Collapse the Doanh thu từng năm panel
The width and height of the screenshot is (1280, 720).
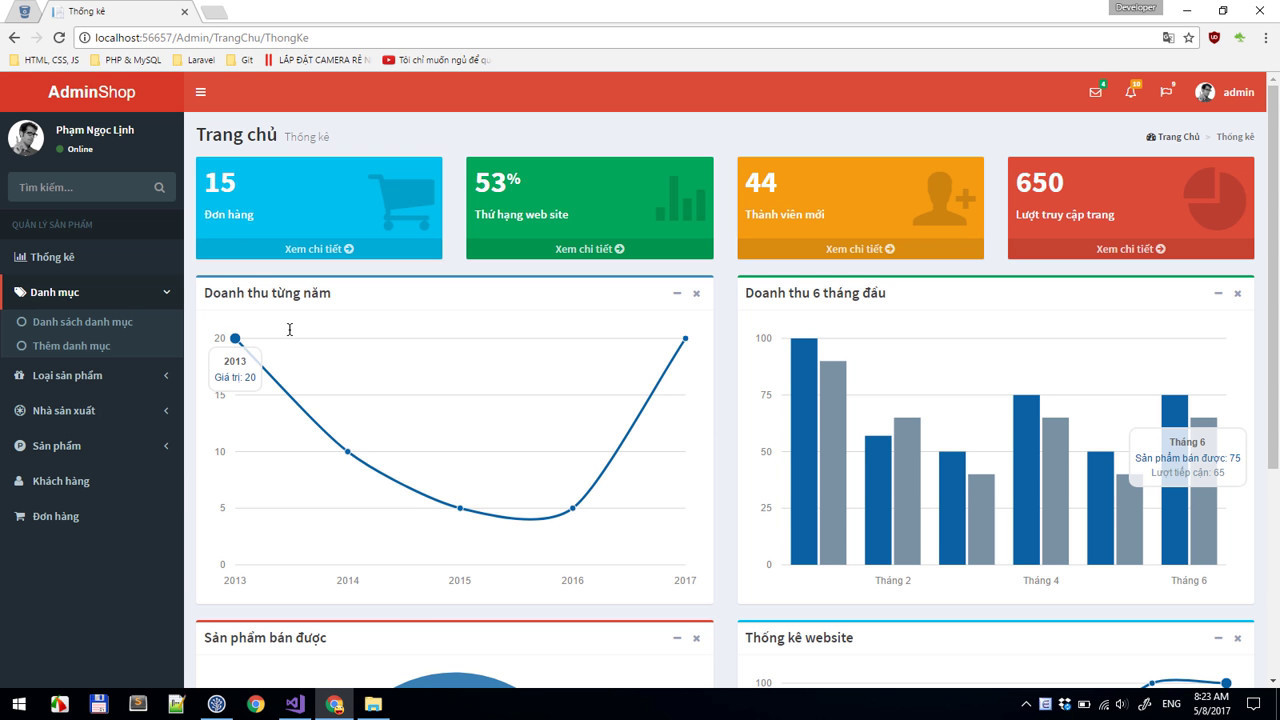677,293
